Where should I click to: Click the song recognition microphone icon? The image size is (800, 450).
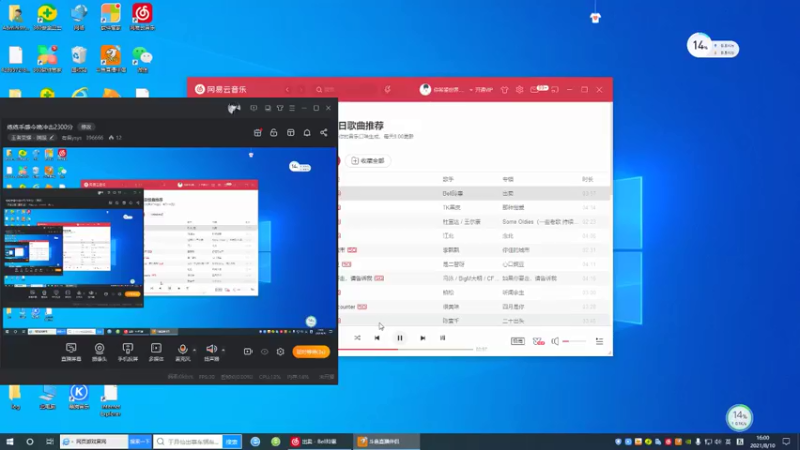[x=388, y=89]
